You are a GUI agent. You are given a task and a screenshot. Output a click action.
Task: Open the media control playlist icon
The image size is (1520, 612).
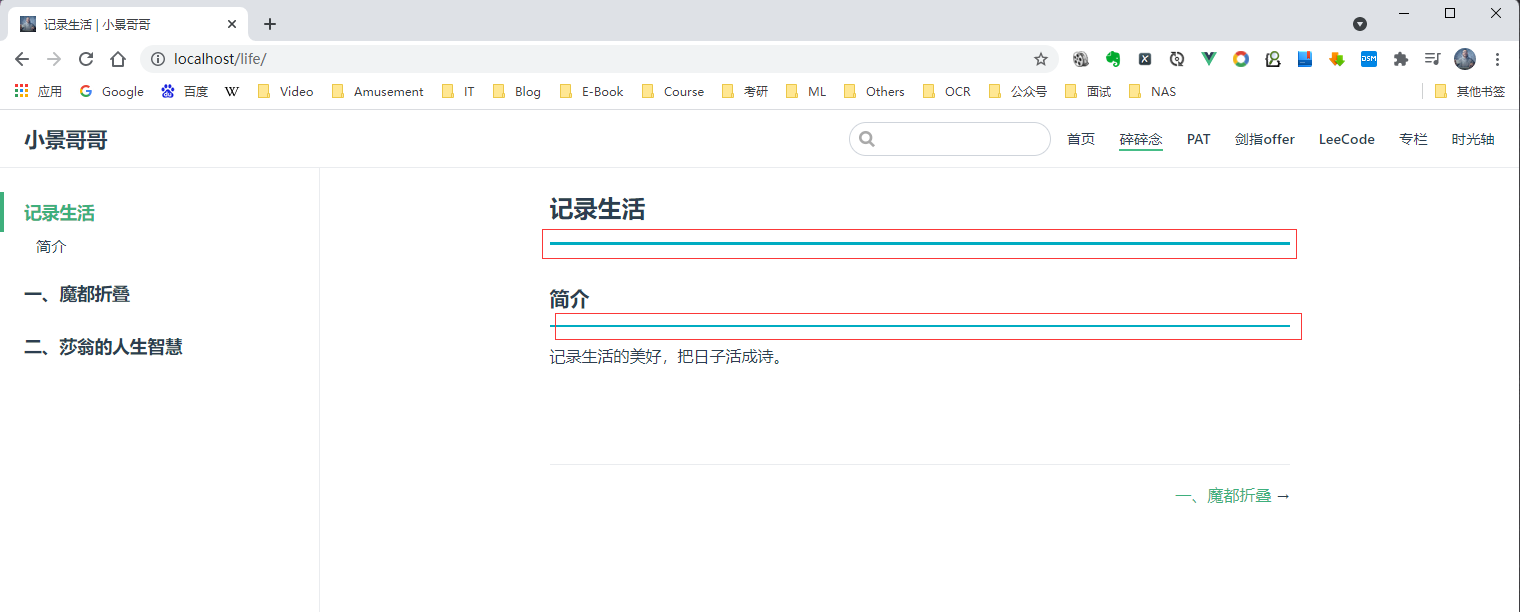point(1432,59)
